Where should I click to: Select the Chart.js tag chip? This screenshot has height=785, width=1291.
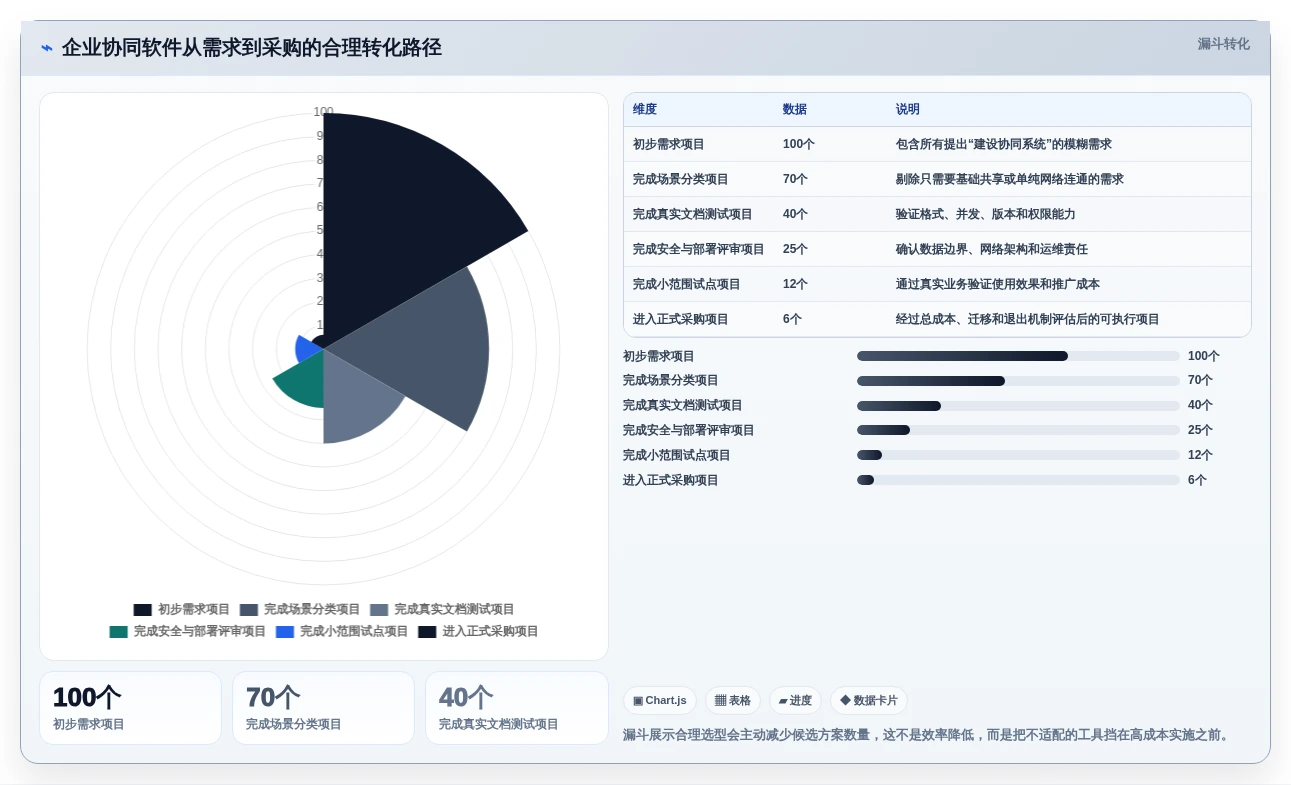click(x=660, y=701)
